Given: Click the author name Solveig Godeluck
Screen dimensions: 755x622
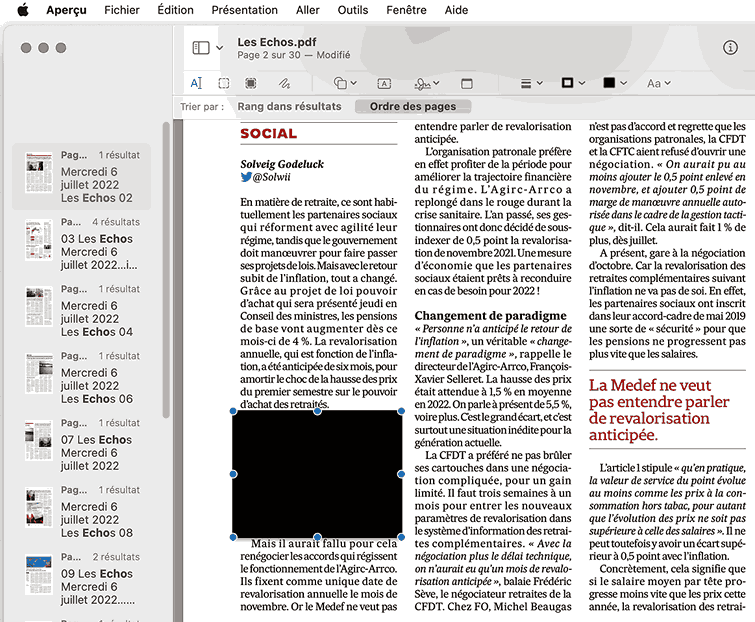Looking at the screenshot, I should [282, 164].
